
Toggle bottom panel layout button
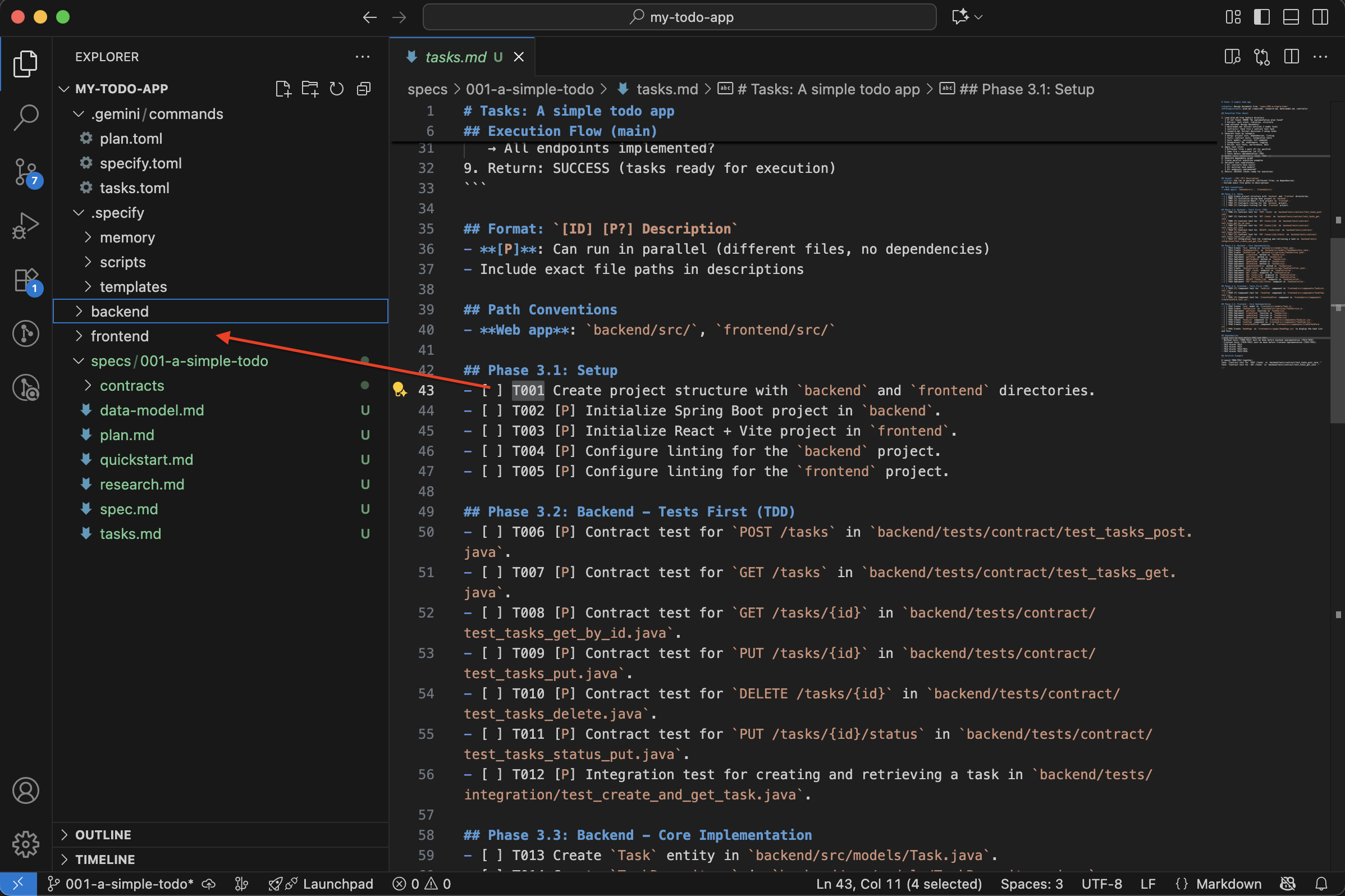pos(1291,17)
